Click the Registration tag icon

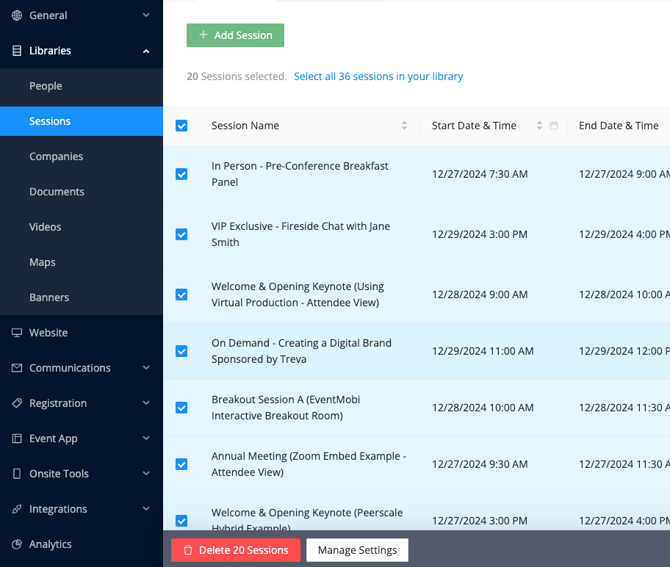coord(17,403)
